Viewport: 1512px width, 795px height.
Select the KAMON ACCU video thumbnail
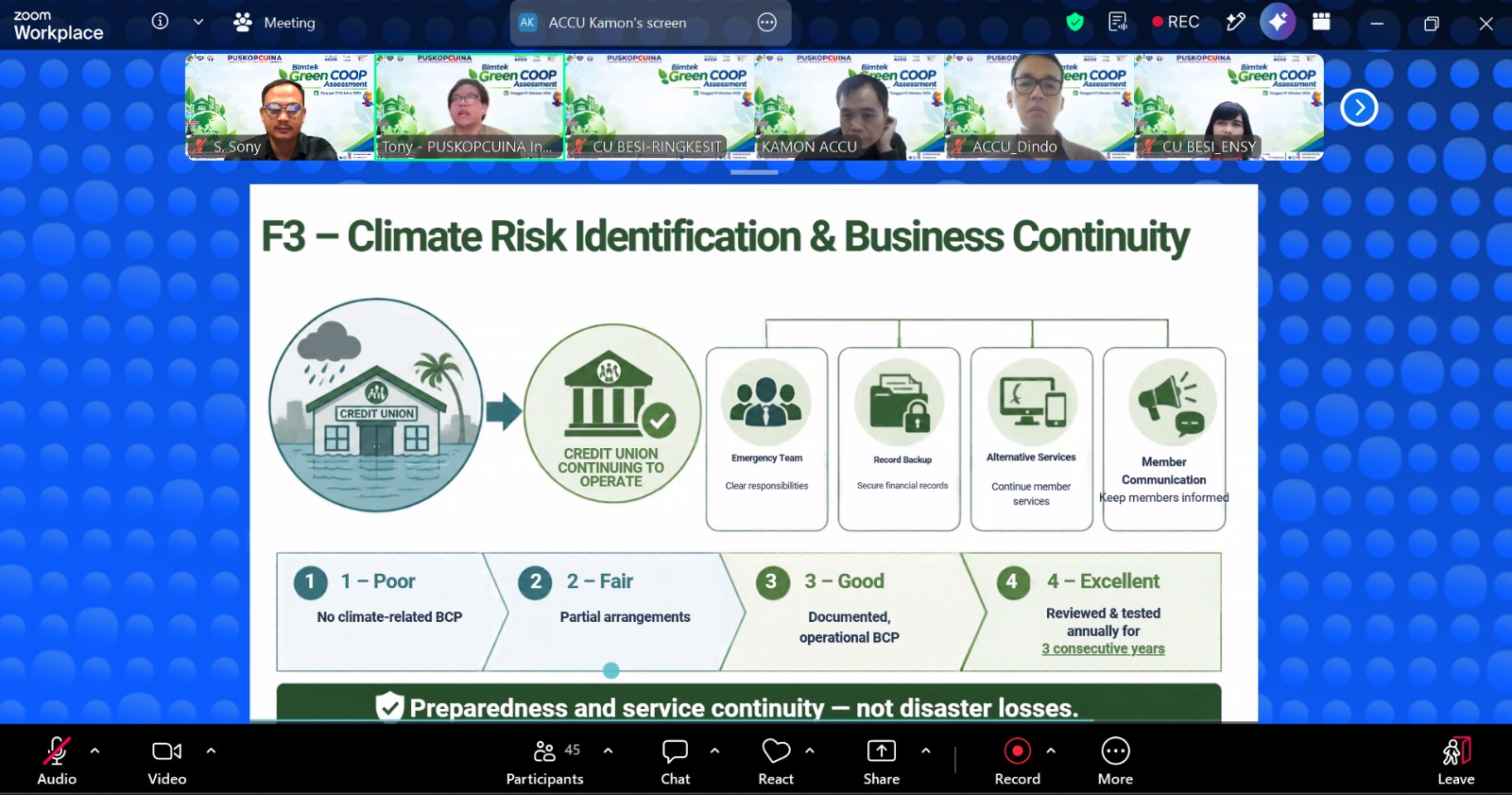[849, 107]
